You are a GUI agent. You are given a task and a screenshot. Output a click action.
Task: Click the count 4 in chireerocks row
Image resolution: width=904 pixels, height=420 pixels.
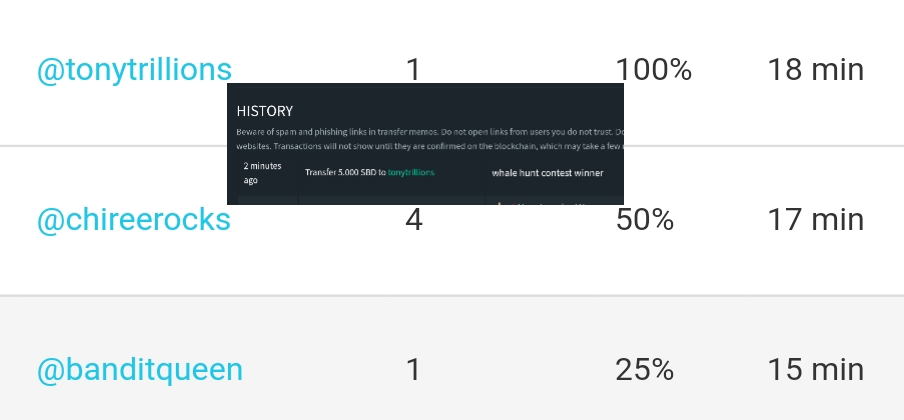click(x=414, y=220)
